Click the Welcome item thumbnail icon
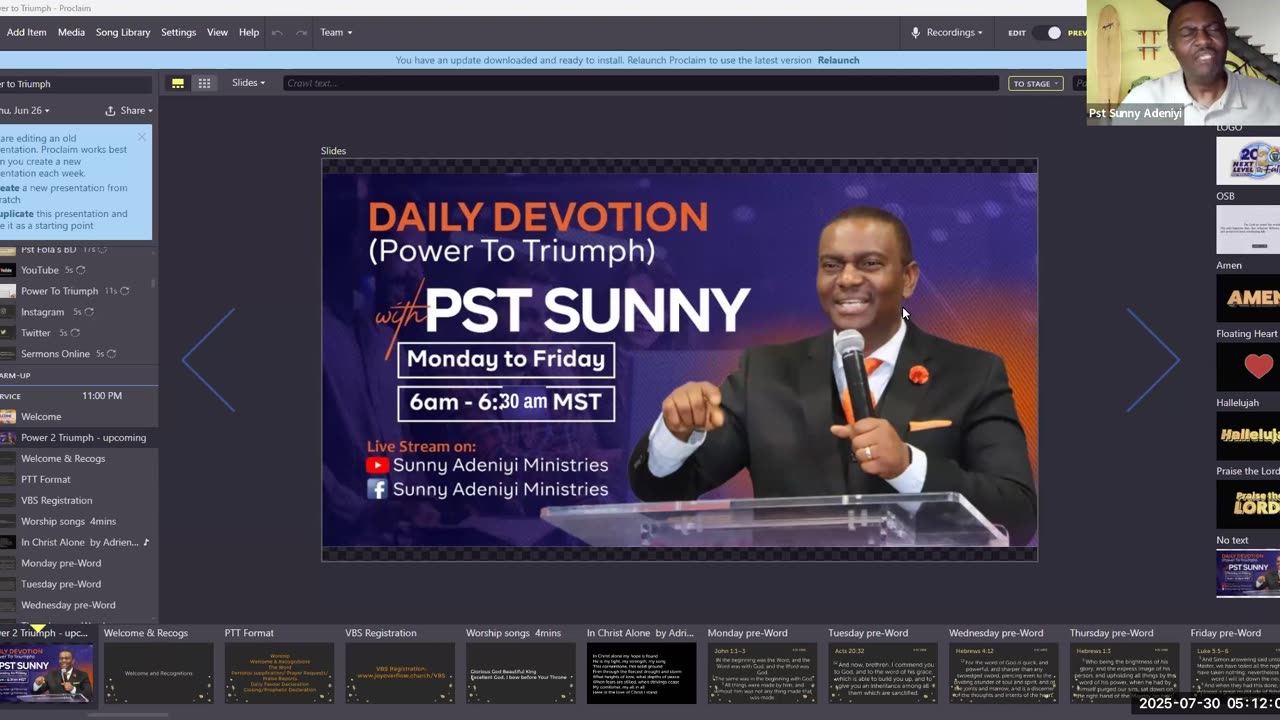1280x720 pixels. (x=8, y=417)
